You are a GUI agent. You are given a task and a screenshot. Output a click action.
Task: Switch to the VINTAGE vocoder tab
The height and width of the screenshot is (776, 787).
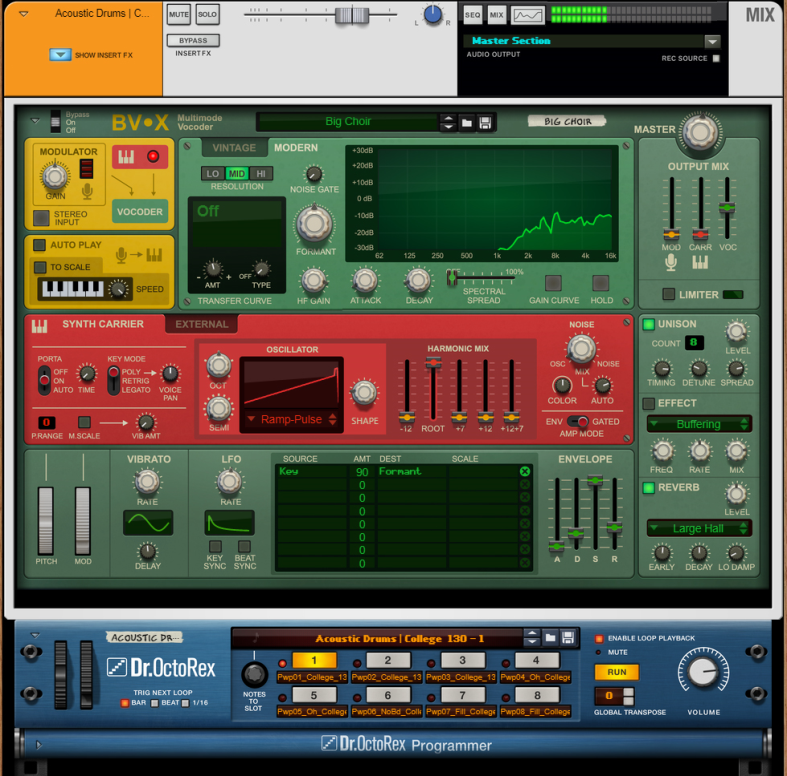[234, 148]
